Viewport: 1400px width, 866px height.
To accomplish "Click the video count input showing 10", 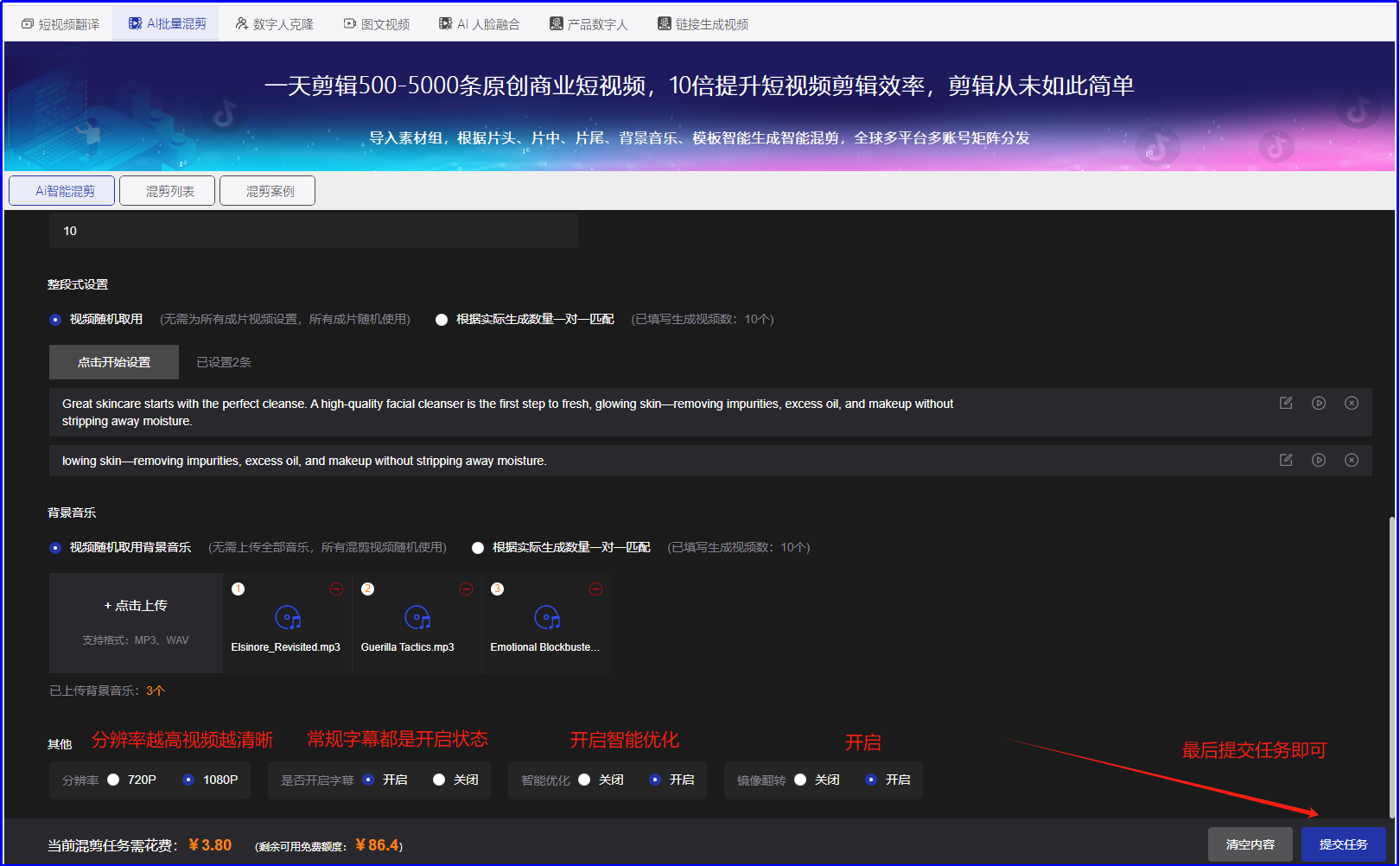I will 314,231.
